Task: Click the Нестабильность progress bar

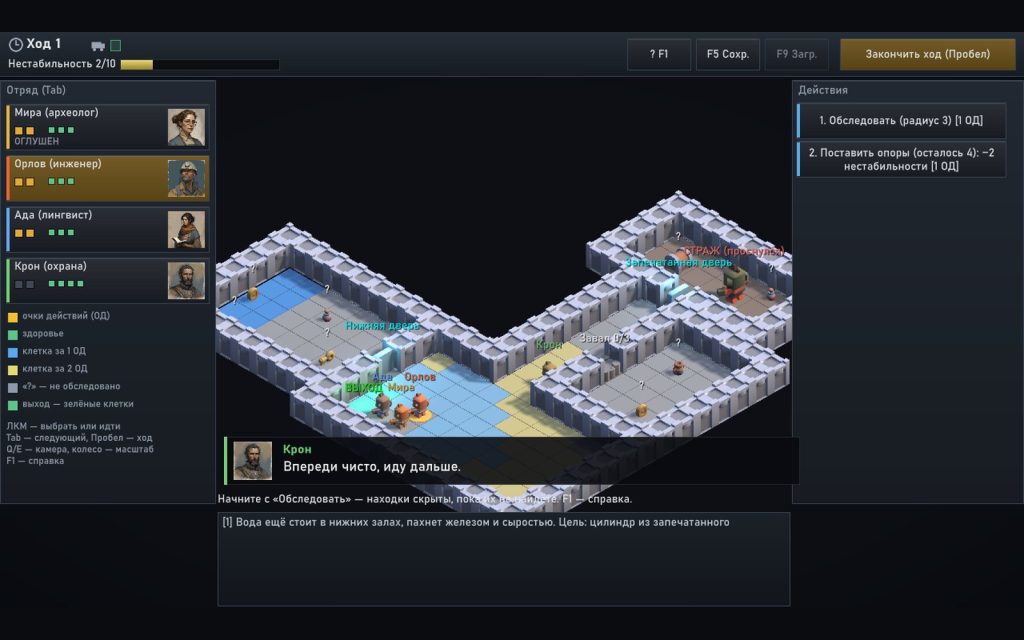Action: click(200, 65)
